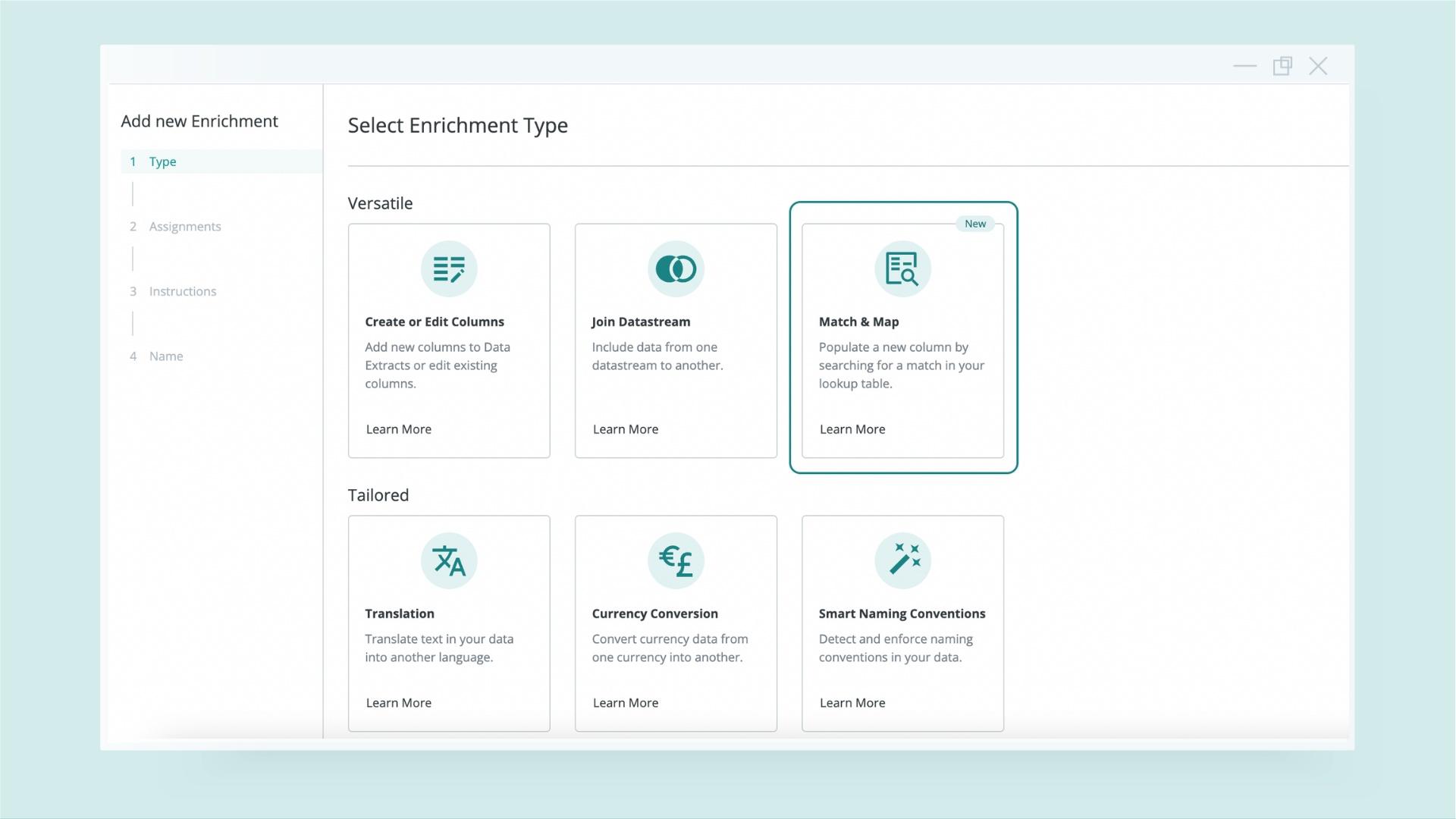Viewport: 1456px width, 819px height.
Task: Restore the dialog window size
Action: 1282,66
